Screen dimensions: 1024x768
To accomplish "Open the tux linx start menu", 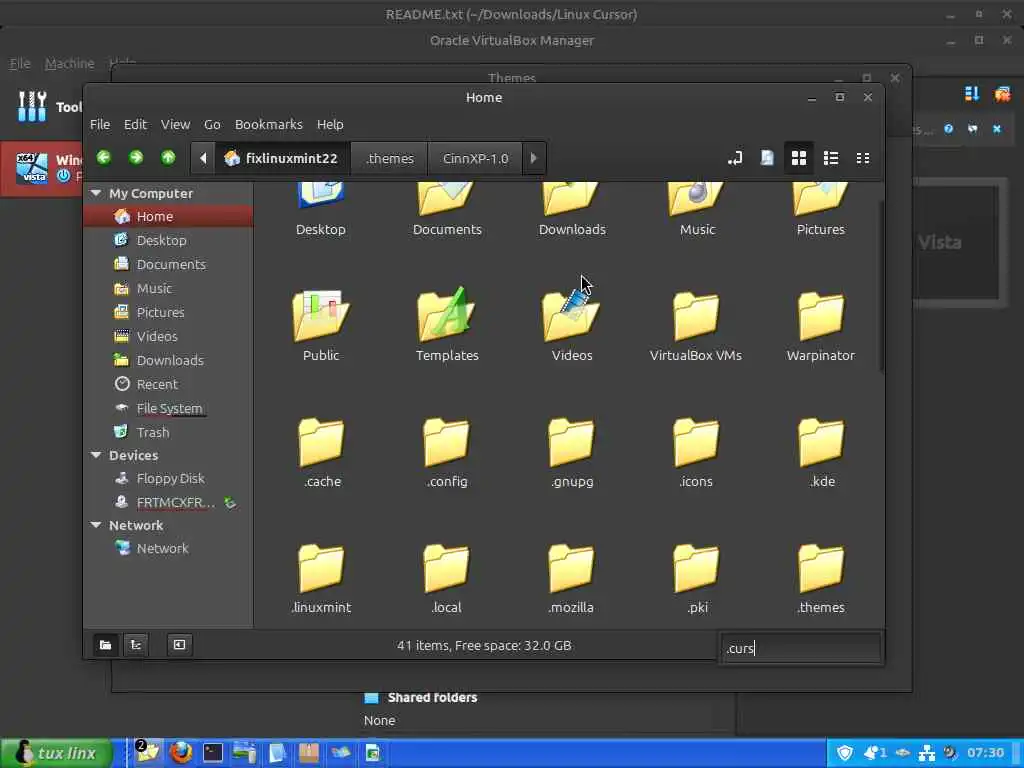I will tap(57, 753).
